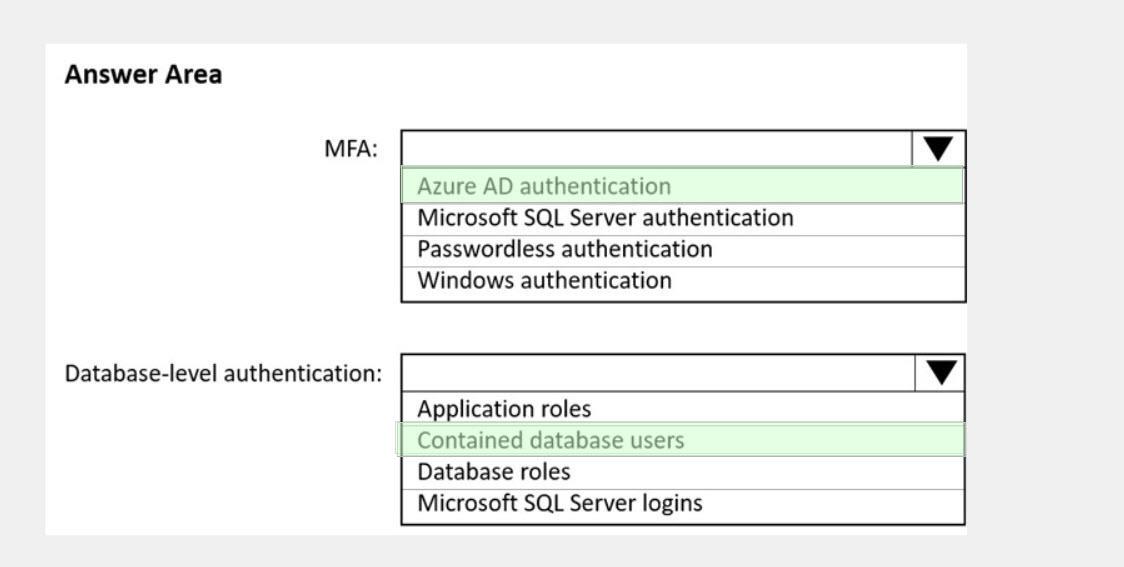Click the Database-level authentication label
This screenshot has width=1124, height=567.
223,373
